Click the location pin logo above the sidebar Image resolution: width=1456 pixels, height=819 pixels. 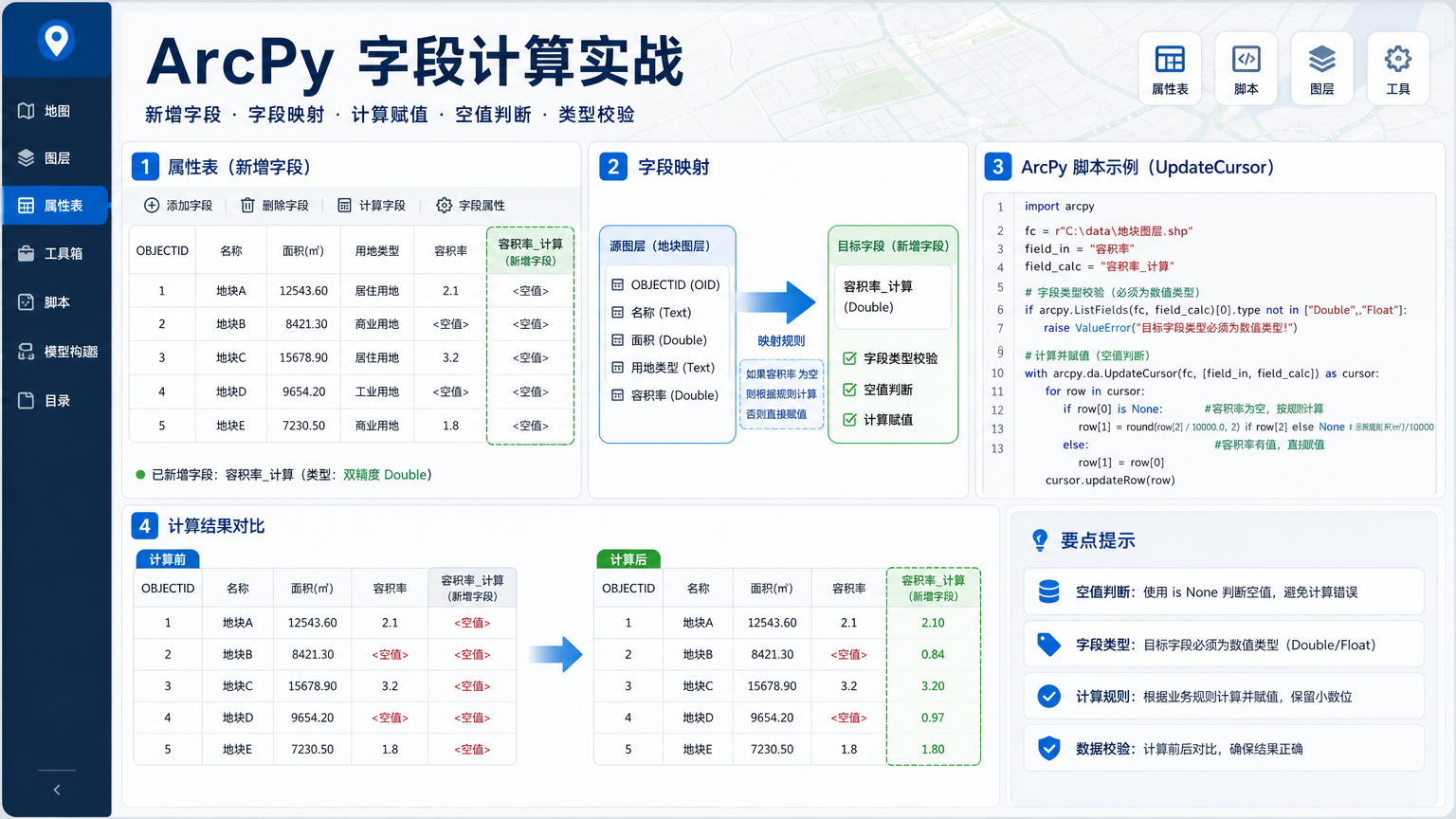pyautogui.click(x=56, y=41)
